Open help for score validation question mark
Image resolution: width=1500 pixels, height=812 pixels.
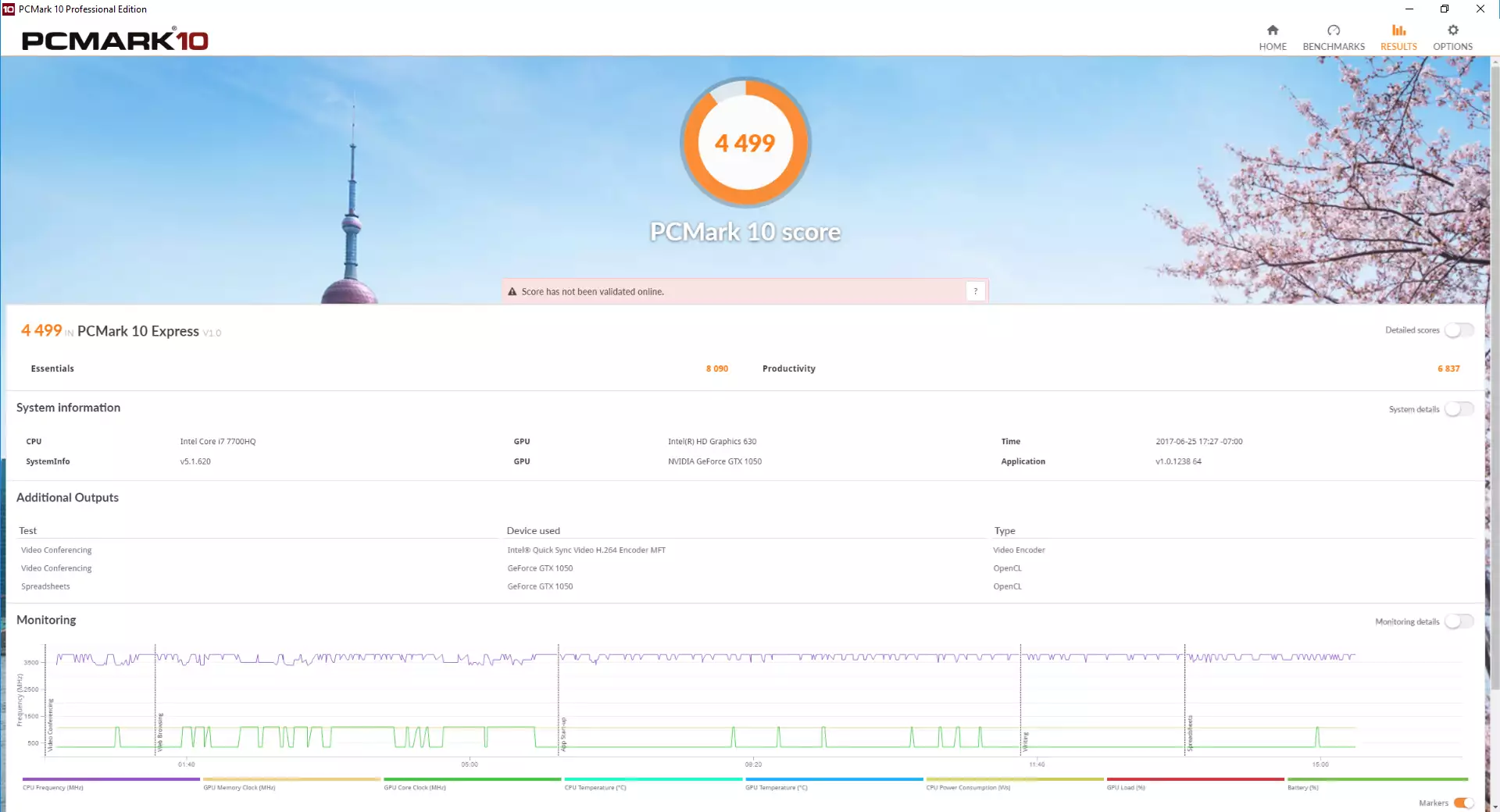click(975, 291)
